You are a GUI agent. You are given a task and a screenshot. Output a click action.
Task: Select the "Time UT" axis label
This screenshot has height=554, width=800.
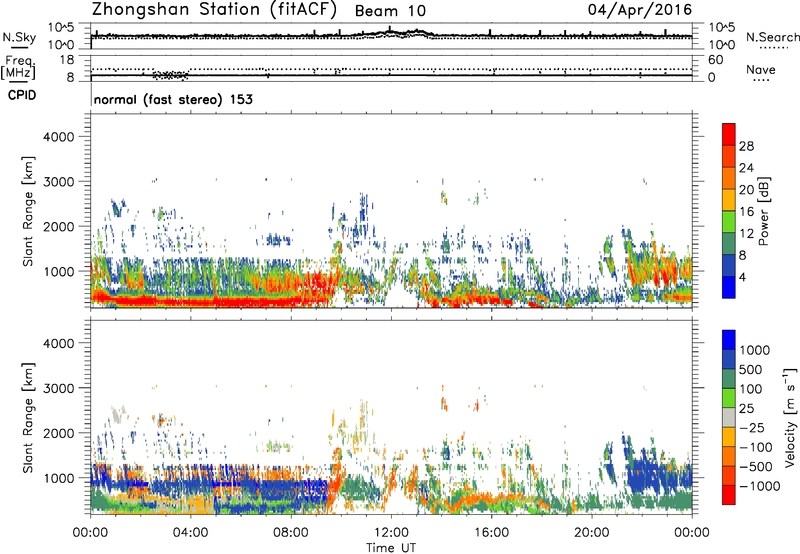click(x=391, y=548)
